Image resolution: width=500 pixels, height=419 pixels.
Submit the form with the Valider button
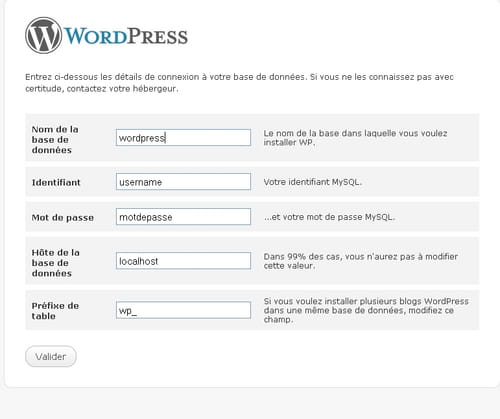[51, 356]
